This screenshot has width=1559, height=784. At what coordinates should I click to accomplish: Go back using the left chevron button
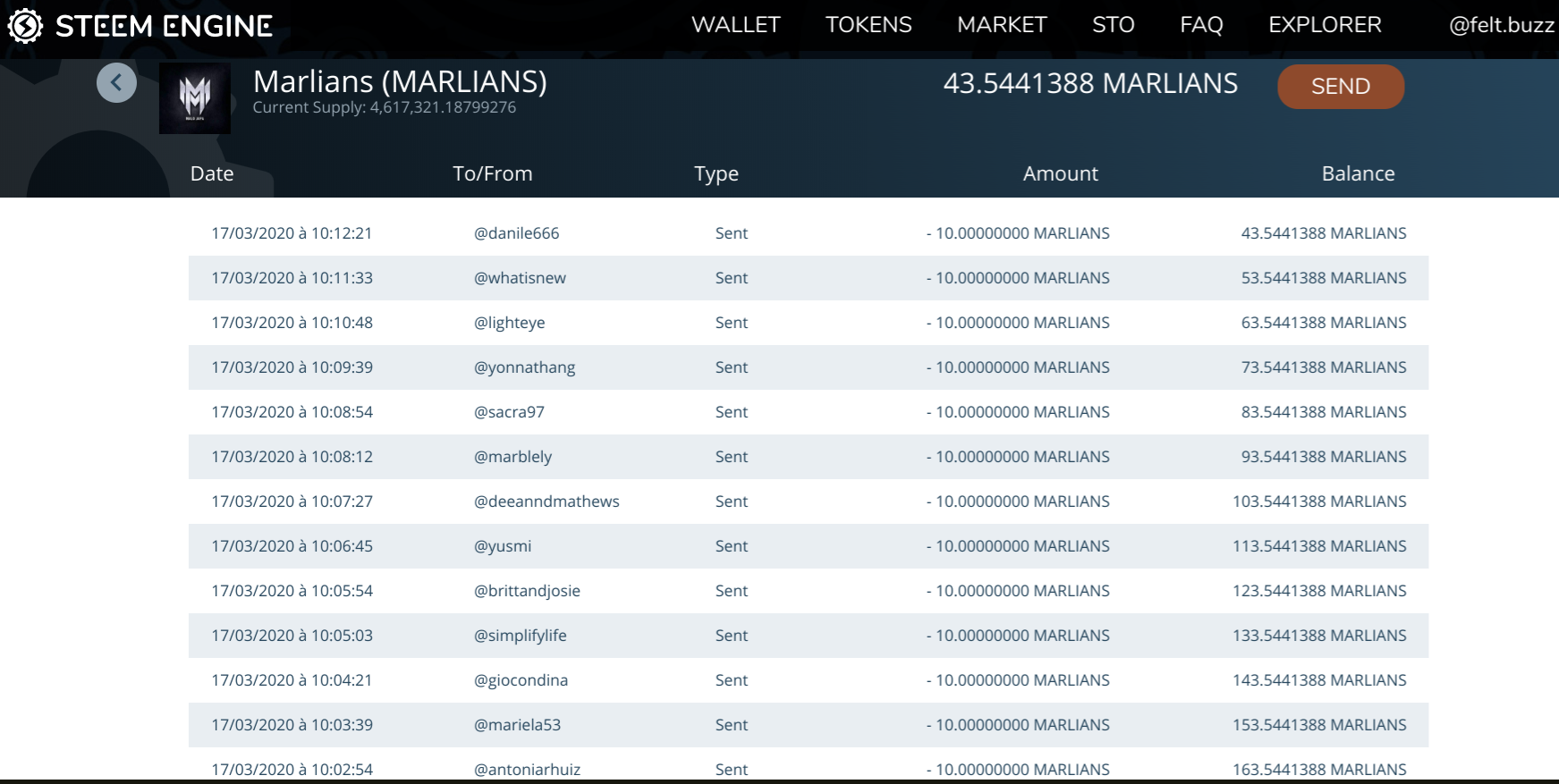116,83
